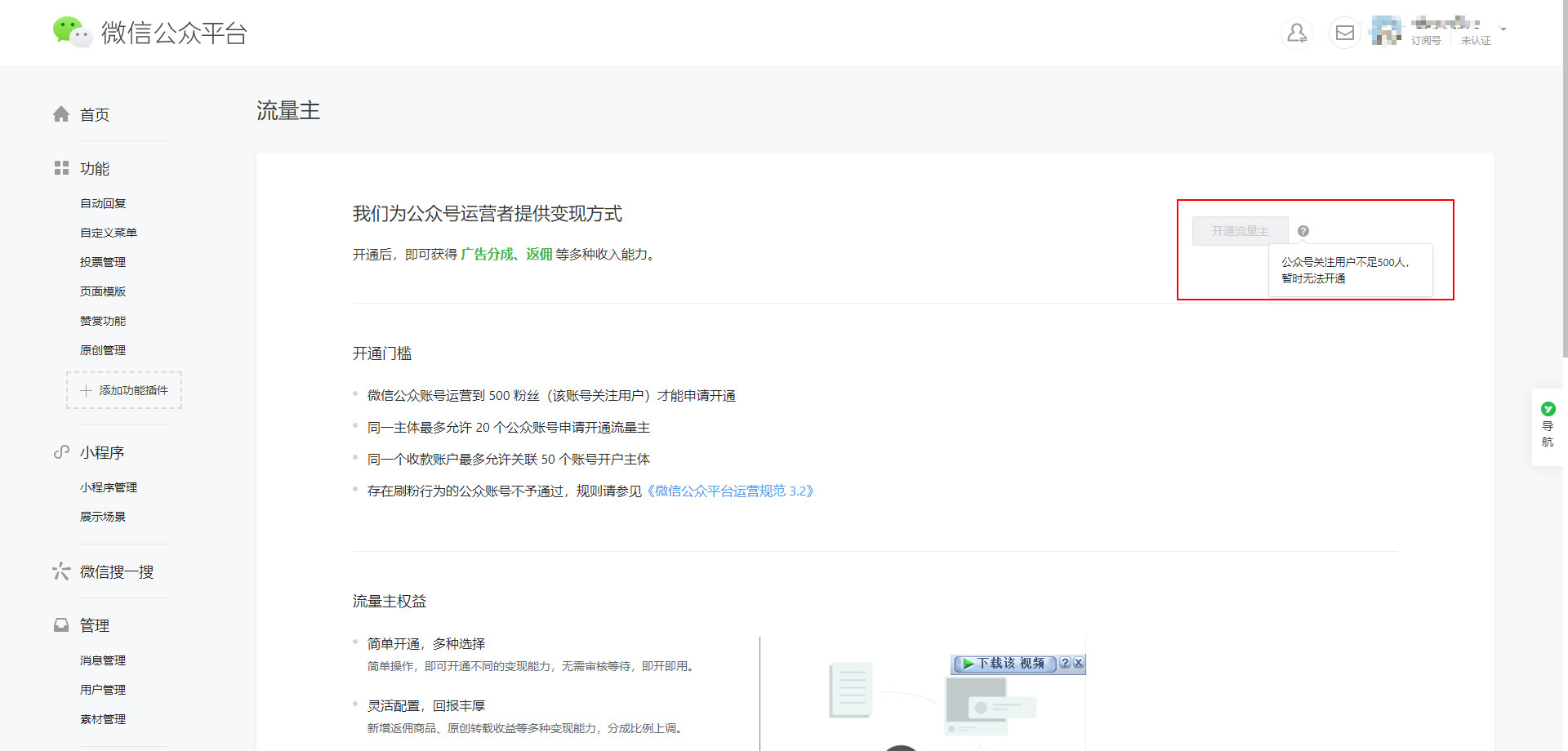Open 管理 section heading
This screenshot has width=1568, height=751.
point(95,626)
